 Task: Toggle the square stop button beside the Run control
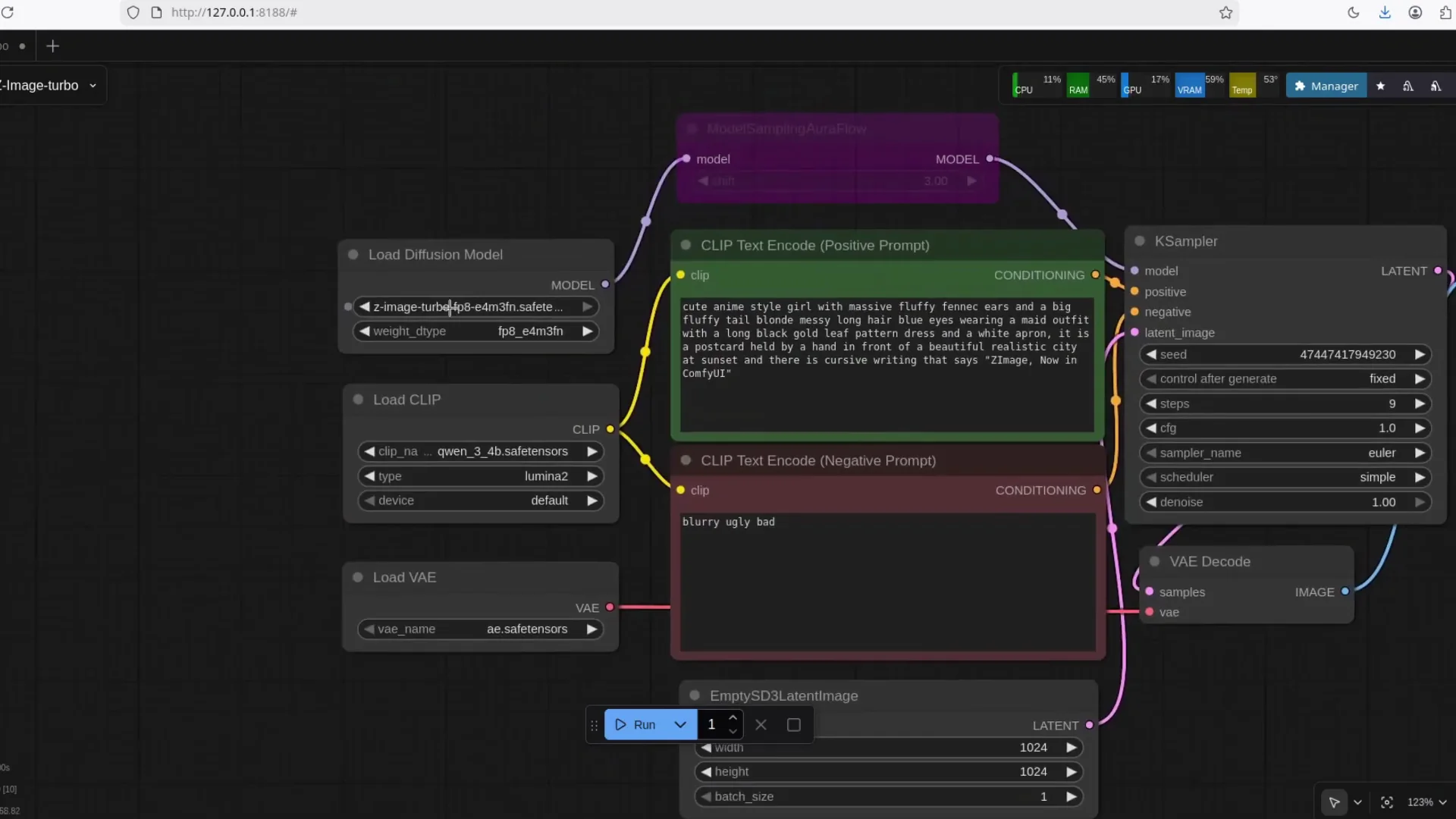click(792, 724)
